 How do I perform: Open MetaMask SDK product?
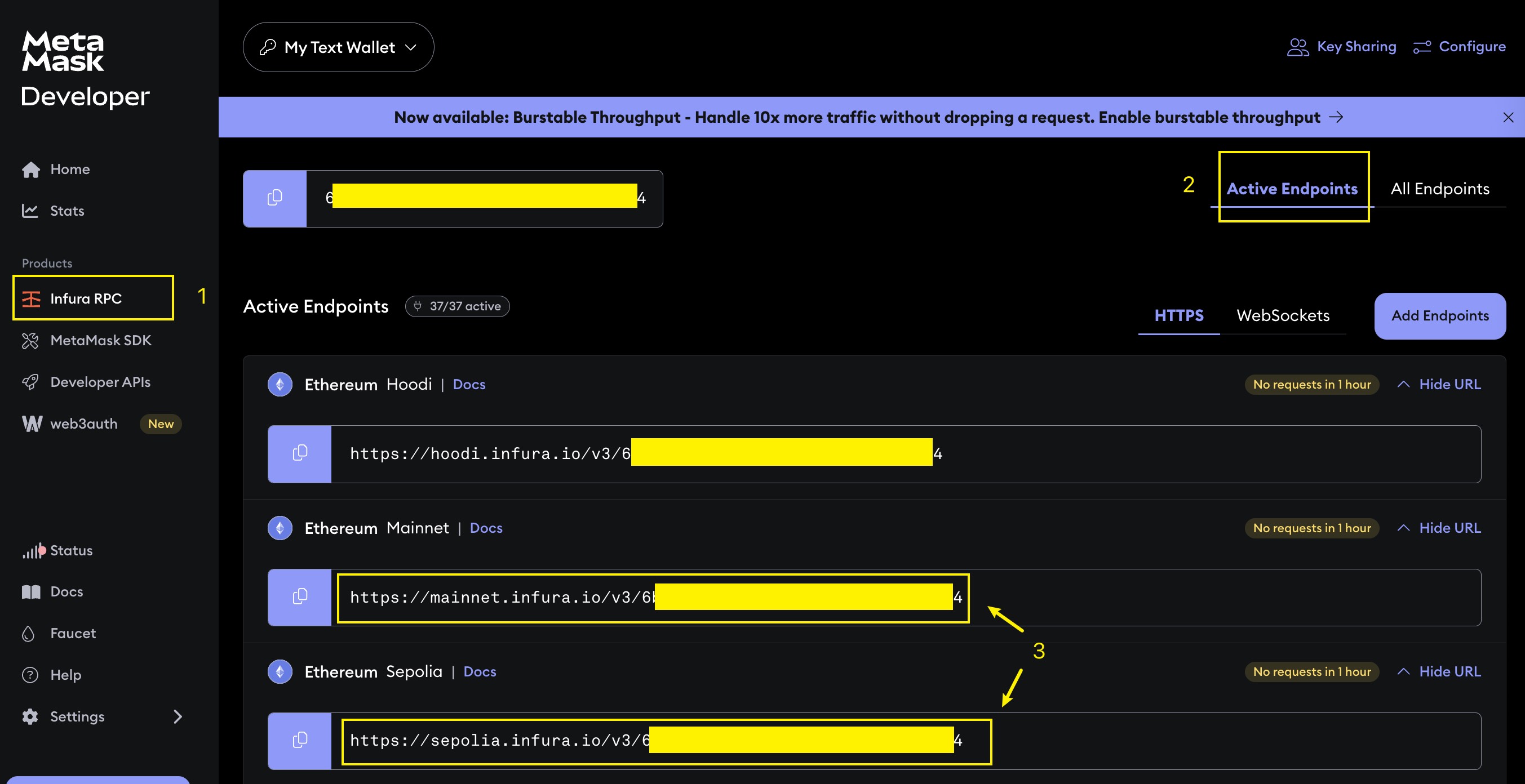point(86,340)
